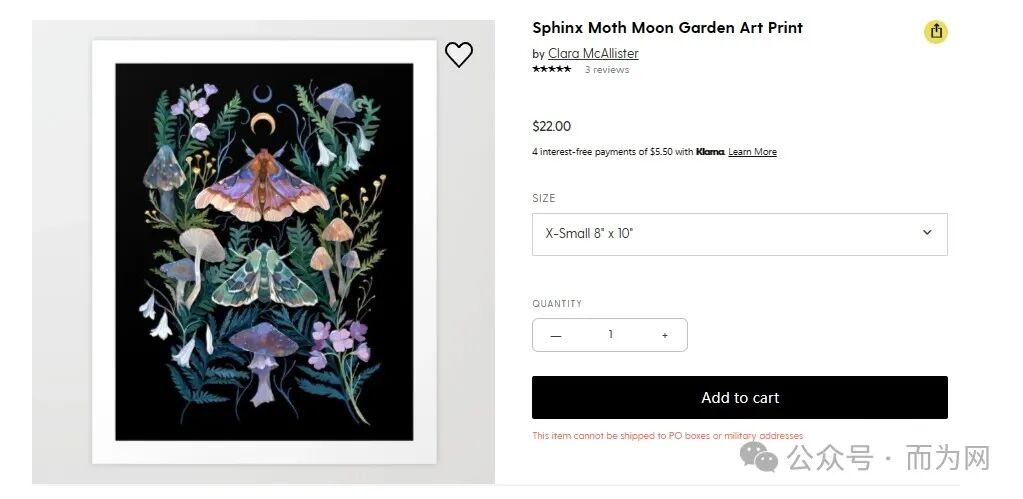Open the Size dropdown showing X-Small 8" x 10"
This screenshot has height=499, width=1023.
click(x=739, y=234)
